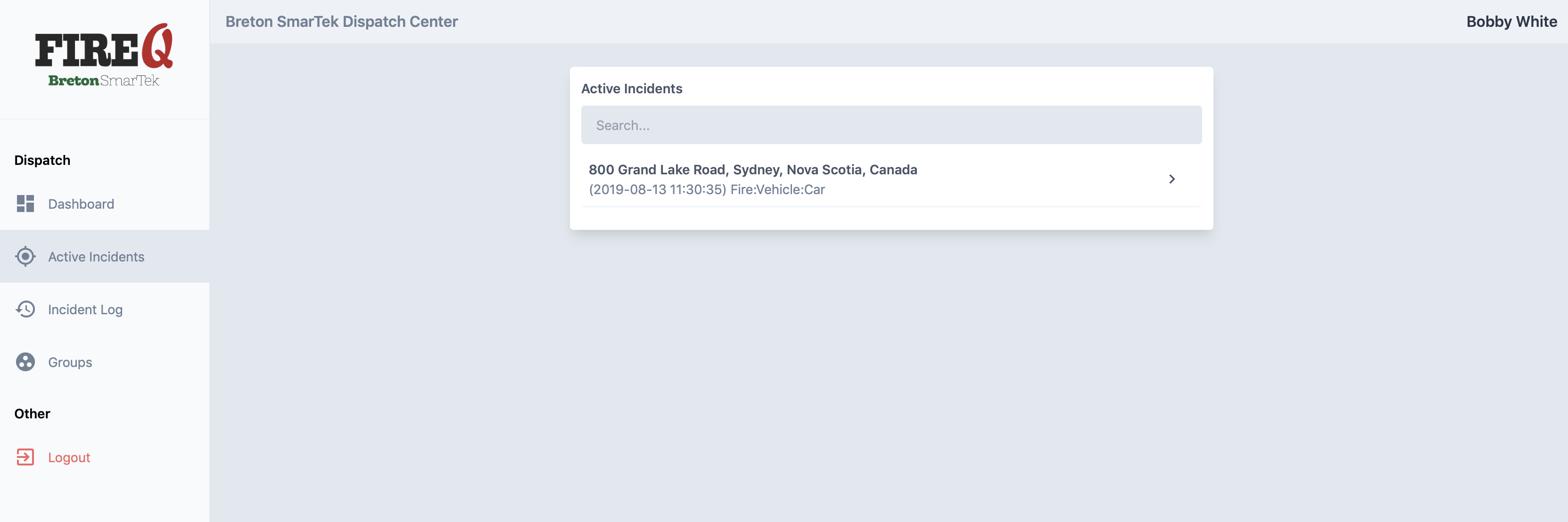Click the Groups circle icon
This screenshot has height=522, width=1568.
[25, 362]
